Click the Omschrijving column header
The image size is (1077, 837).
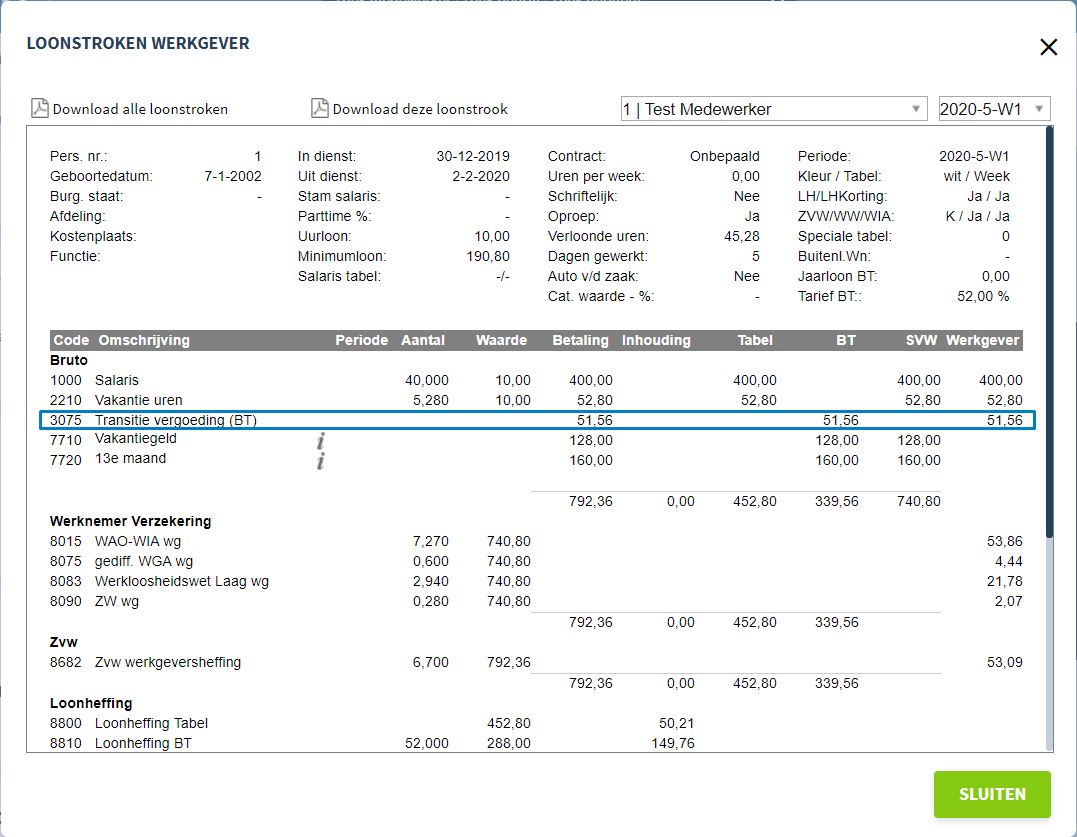click(x=144, y=341)
